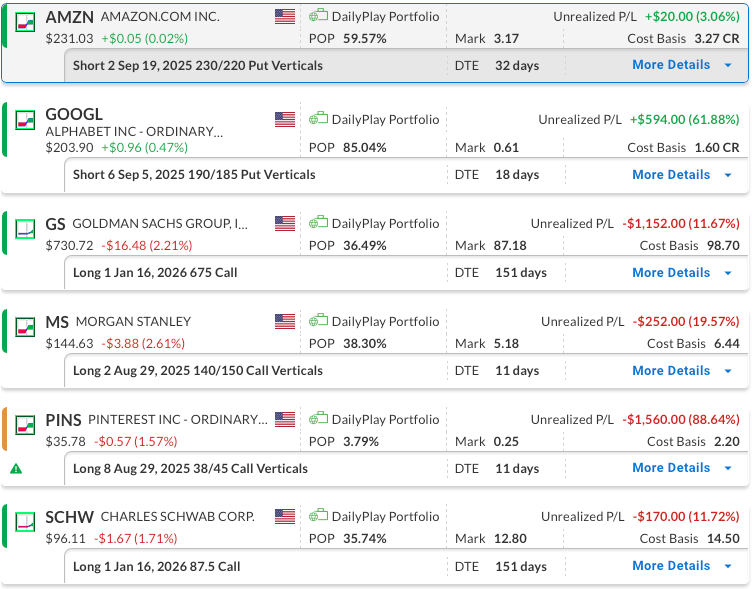Open More Details for SCHW 87.5 Call

tap(671, 566)
